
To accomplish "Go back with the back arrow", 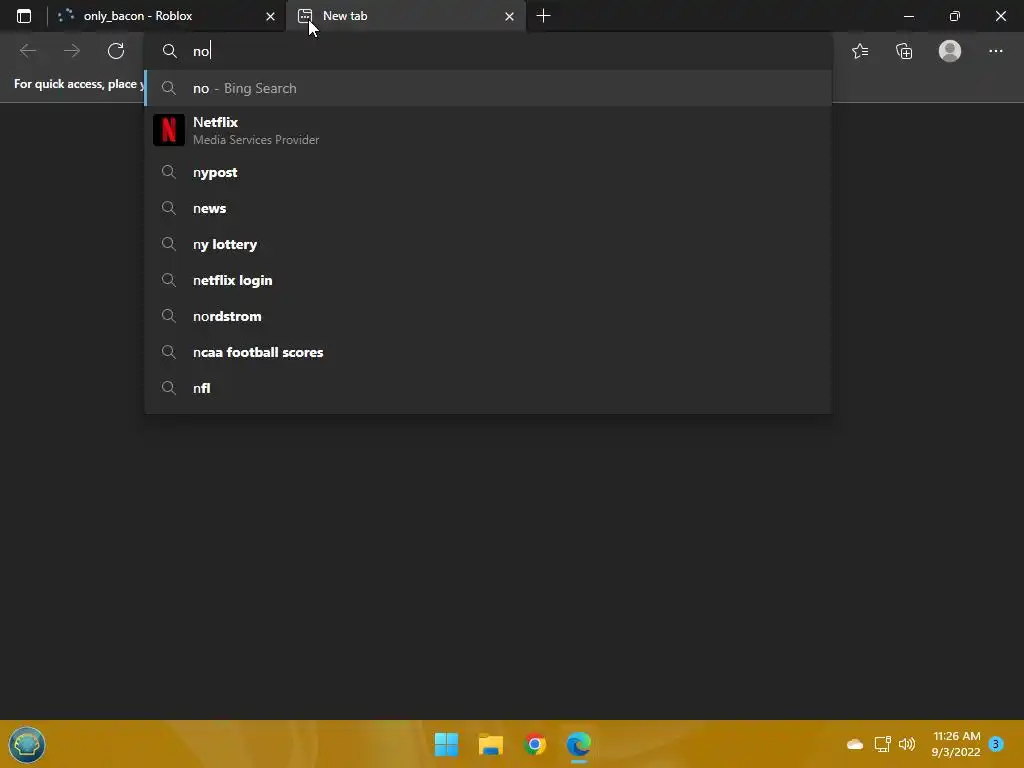I will tap(28, 51).
